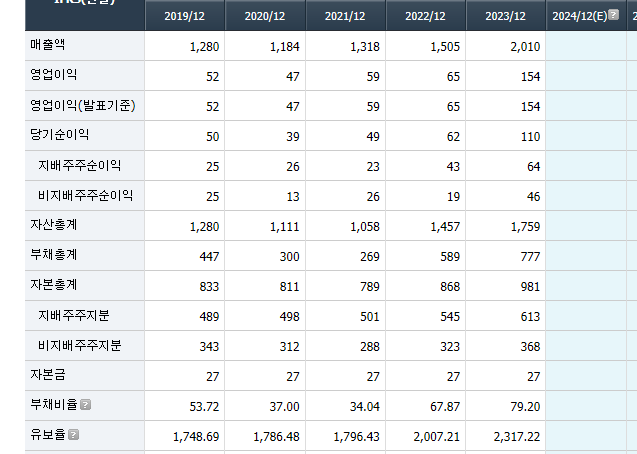Open the 부채비율 help icon

(85, 404)
